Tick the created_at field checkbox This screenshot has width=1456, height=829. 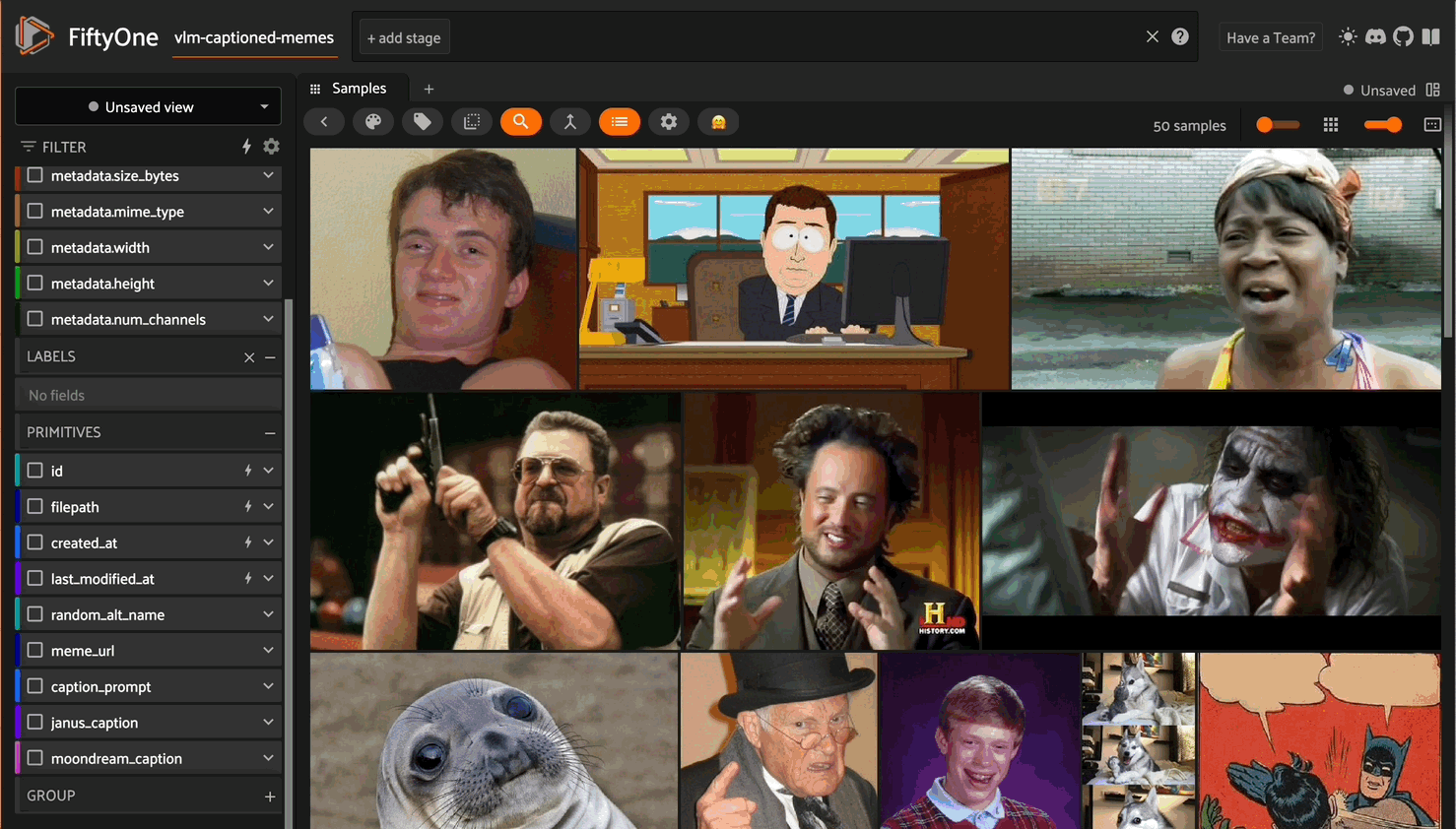35,542
